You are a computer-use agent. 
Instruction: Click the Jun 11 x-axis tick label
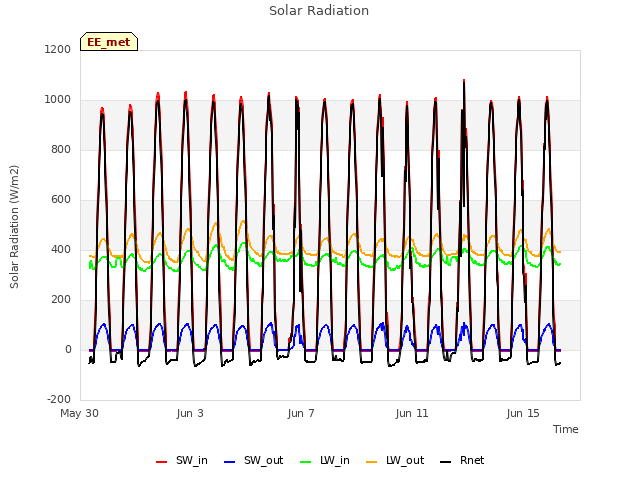tap(412, 413)
